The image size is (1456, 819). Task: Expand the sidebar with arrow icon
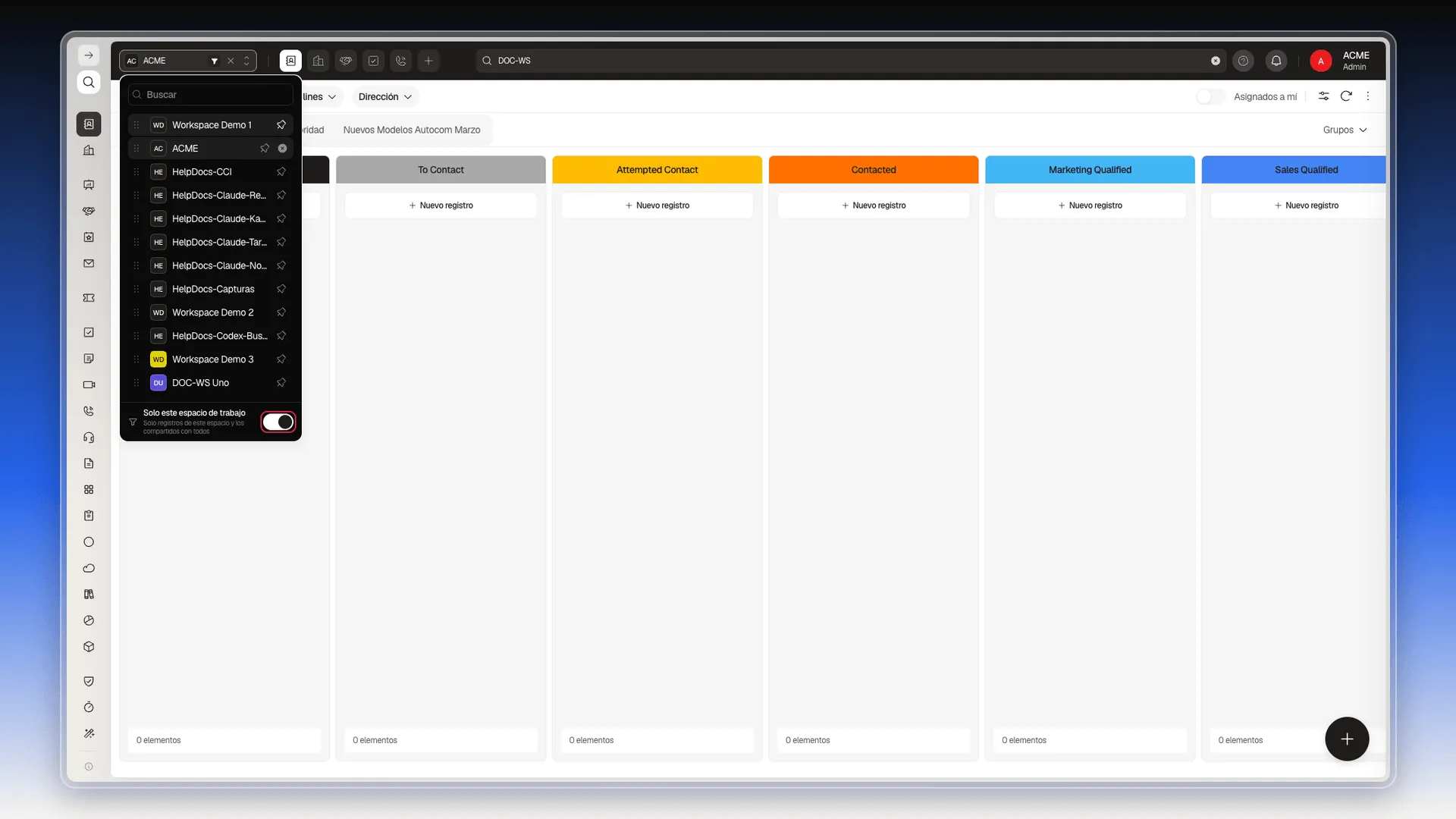[89, 55]
